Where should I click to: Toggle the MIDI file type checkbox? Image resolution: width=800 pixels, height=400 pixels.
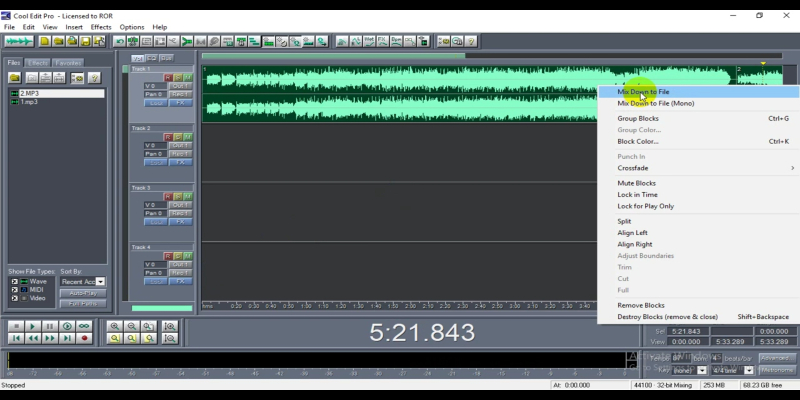tap(14, 289)
